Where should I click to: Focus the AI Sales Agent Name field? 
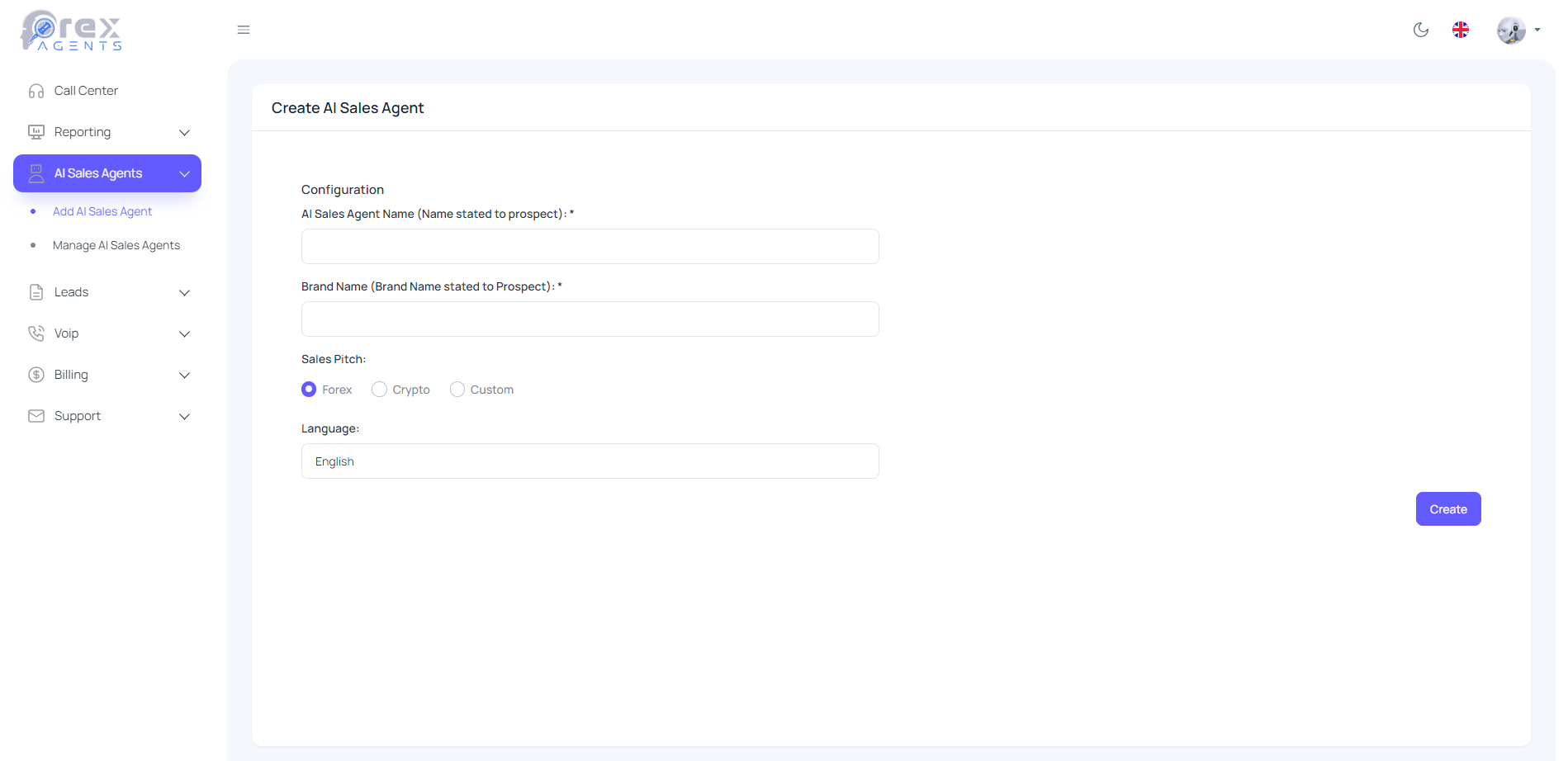click(x=590, y=247)
